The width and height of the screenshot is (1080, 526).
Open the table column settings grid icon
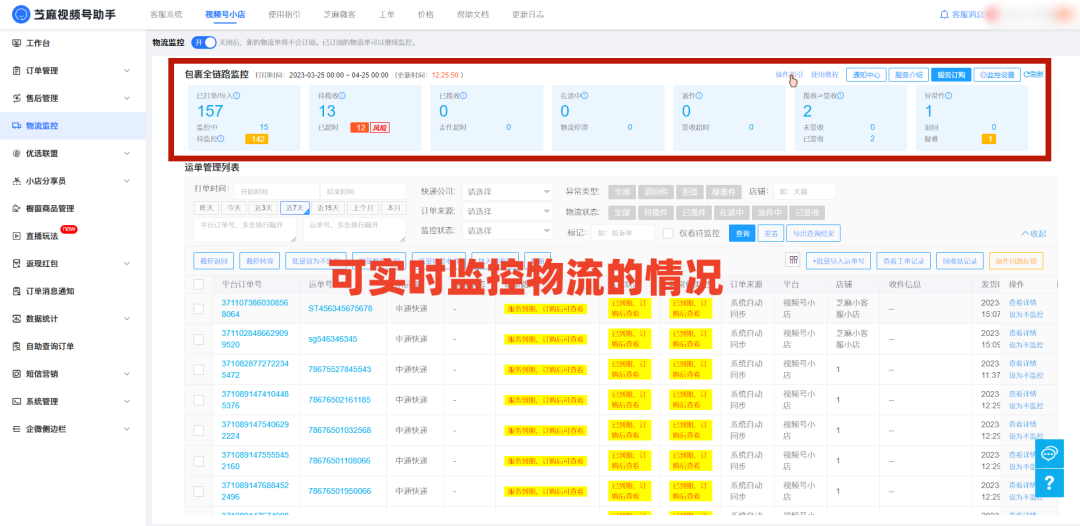pos(793,260)
